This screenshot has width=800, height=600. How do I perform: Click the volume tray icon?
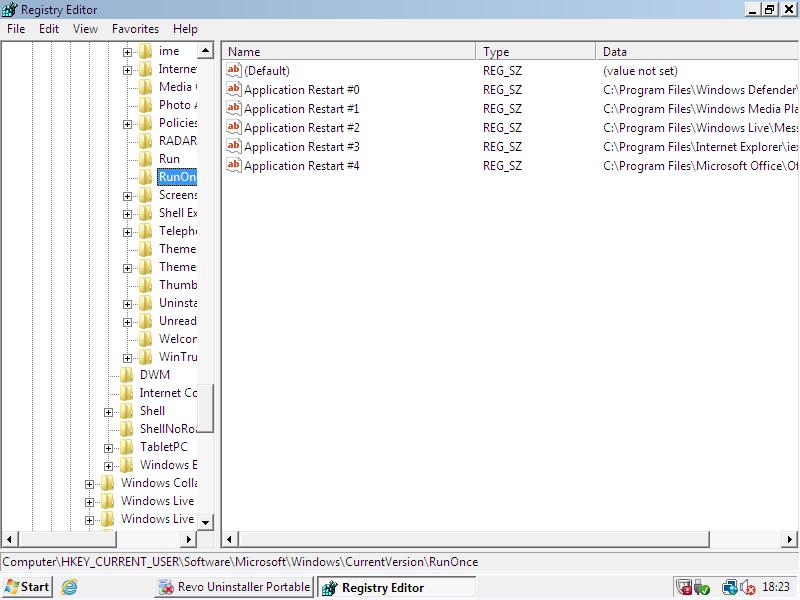[x=747, y=588]
